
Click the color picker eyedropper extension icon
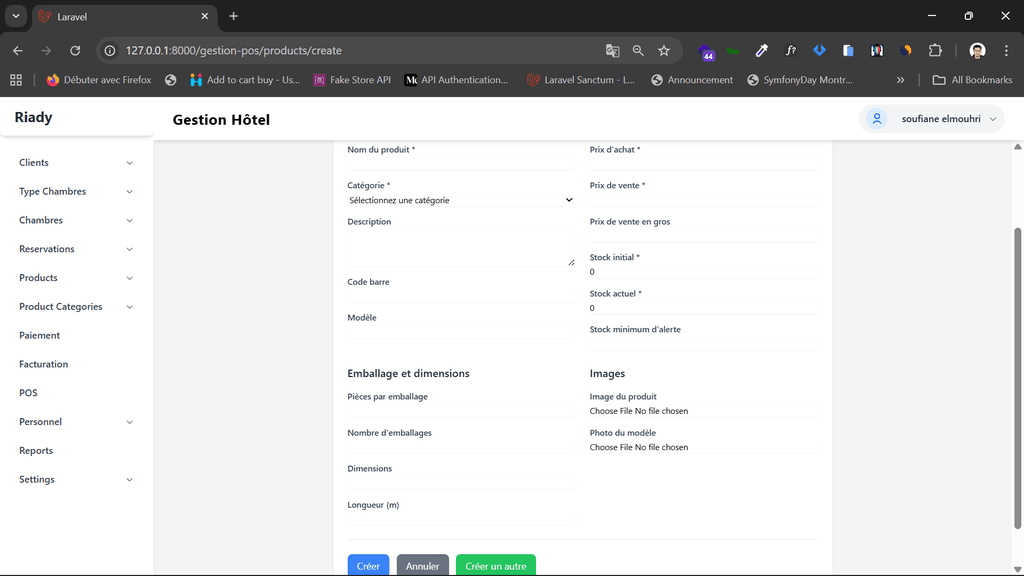click(762, 51)
